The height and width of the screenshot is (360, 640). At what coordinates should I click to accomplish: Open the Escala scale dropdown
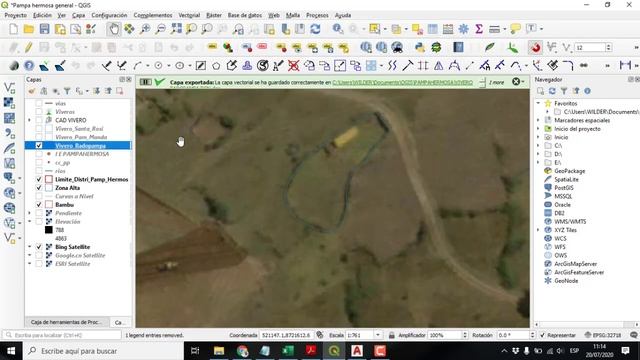(x=378, y=335)
